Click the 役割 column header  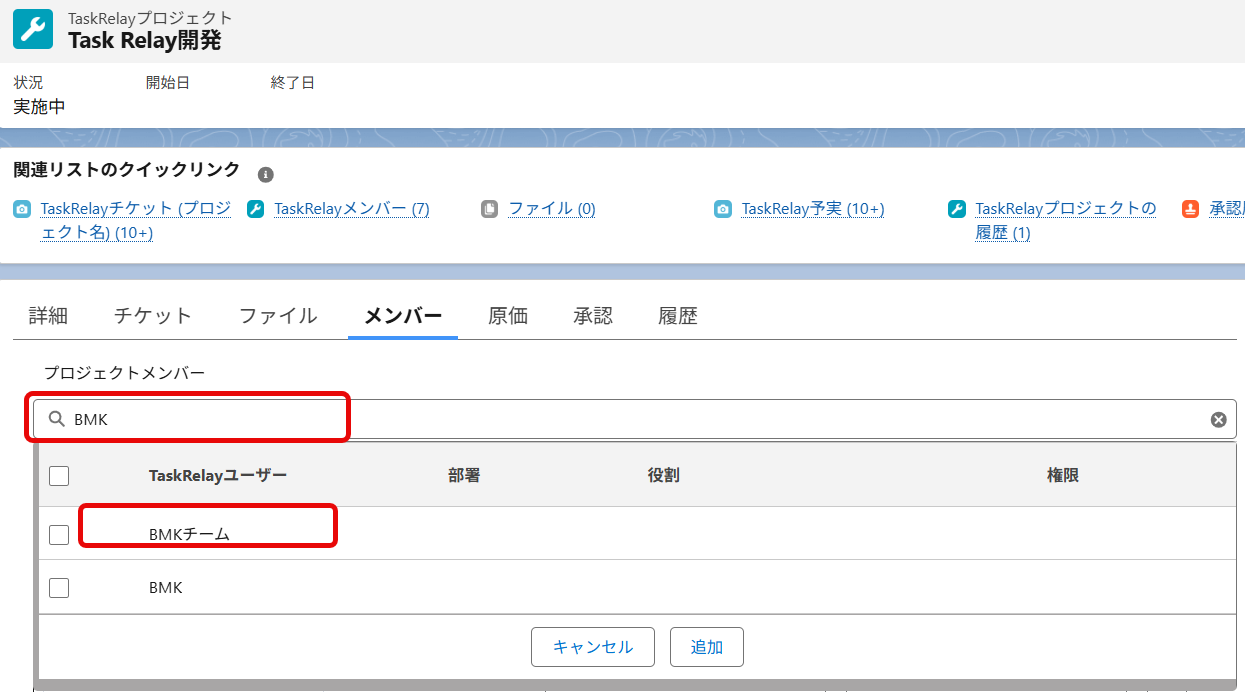click(664, 475)
